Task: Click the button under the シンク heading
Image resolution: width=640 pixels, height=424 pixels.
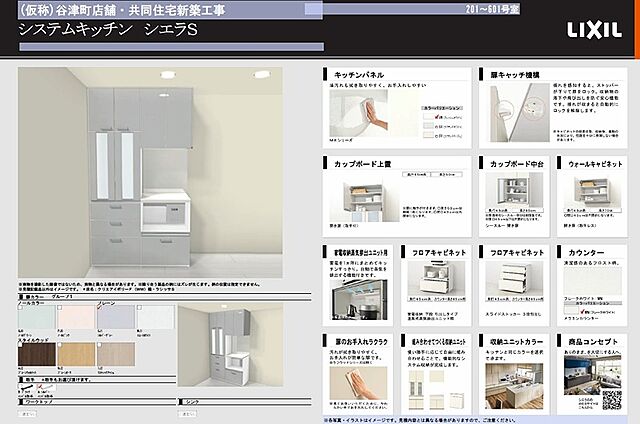Action: [x=187, y=414]
